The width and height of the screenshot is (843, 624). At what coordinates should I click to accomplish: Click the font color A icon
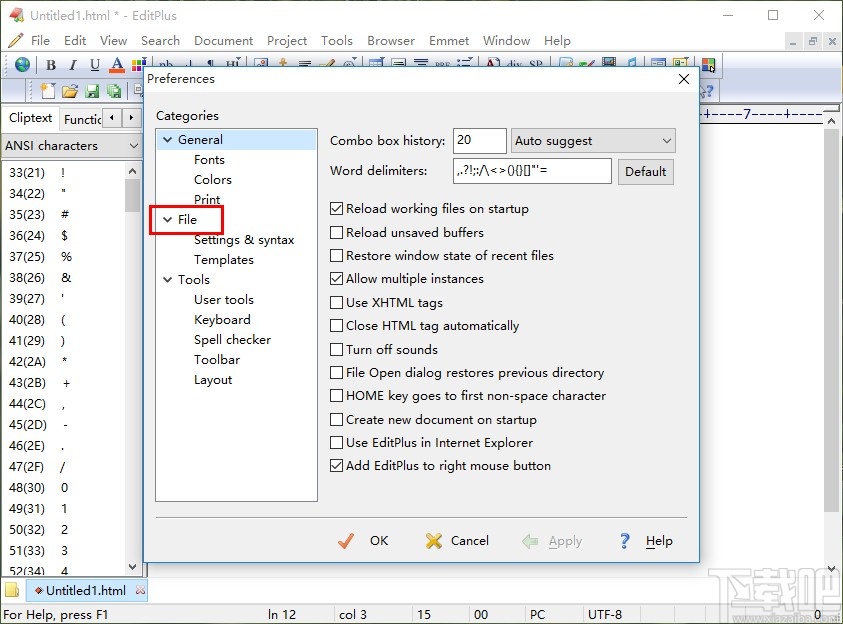117,65
